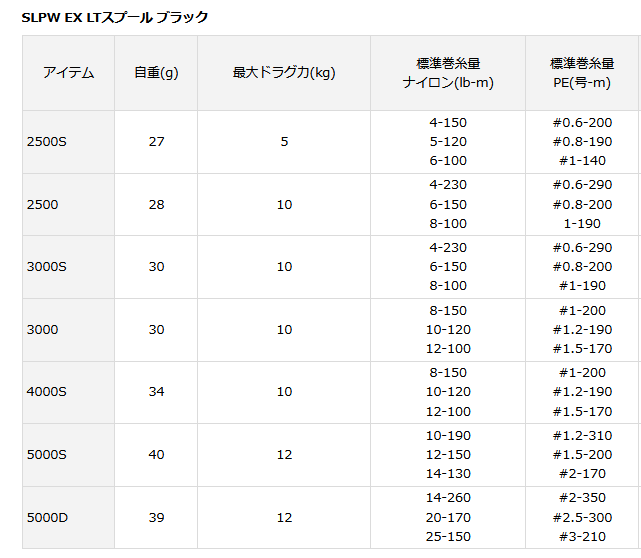Image resolution: width=641 pixels, height=558 pixels.
Task: Click max drag value 5 for 2500S
Action: pos(284,142)
